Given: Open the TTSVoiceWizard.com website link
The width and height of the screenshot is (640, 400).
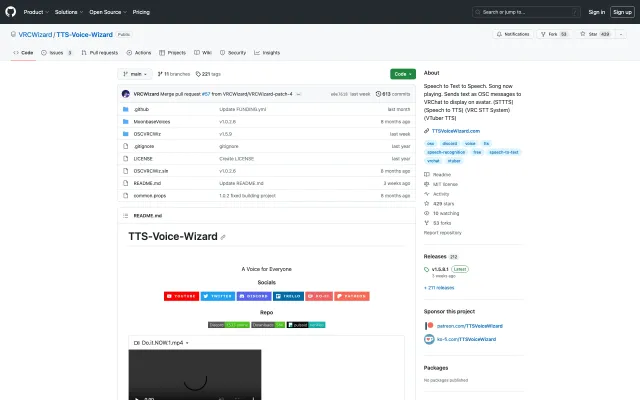Looking at the screenshot, I should tap(455, 131).
